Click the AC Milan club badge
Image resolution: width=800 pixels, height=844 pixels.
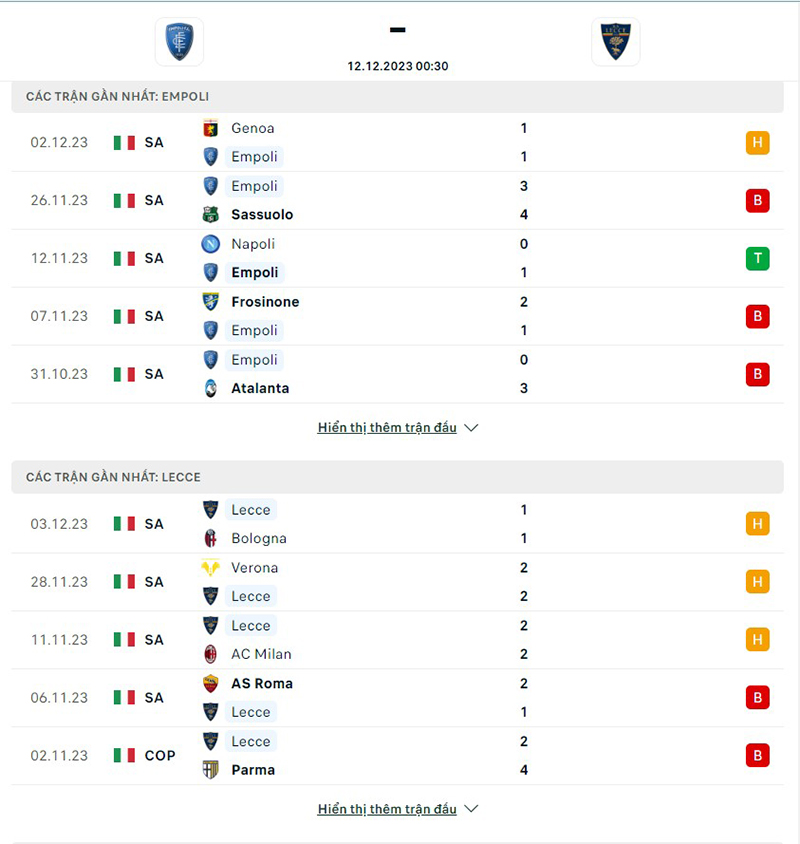coord(210,654)
